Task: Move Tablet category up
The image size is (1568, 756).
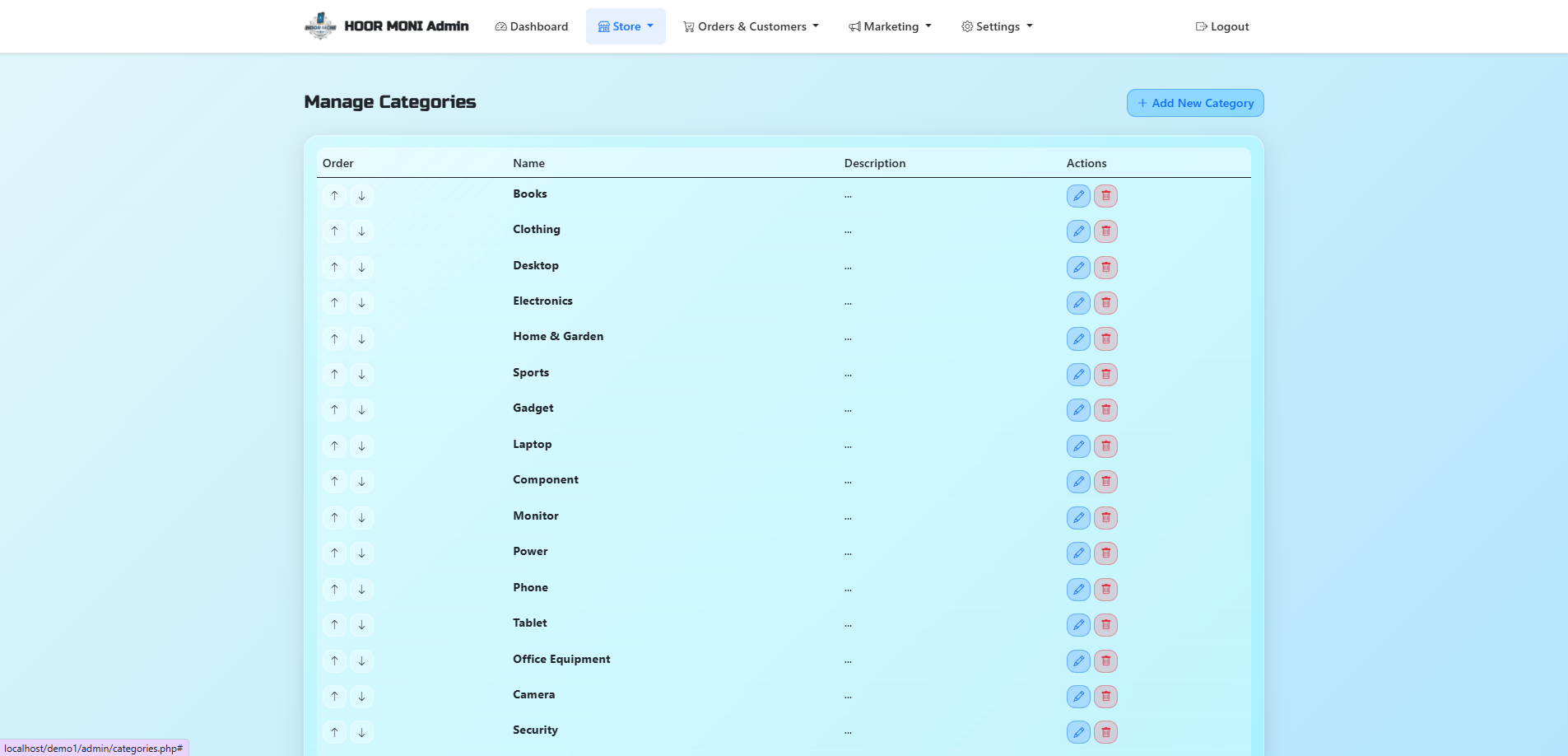Action: (334, 625)
